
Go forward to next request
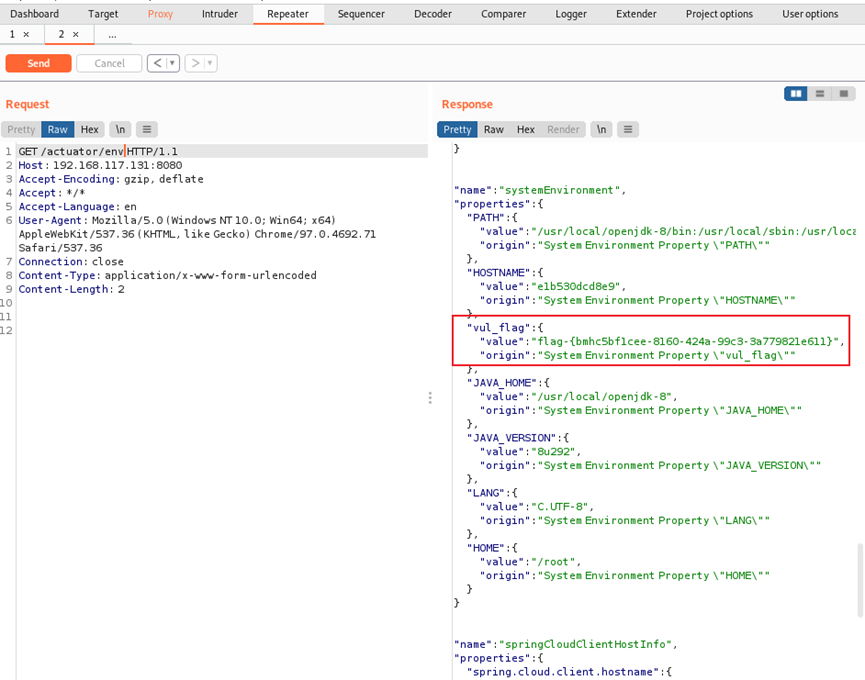pyautogui.click(x=195, y=63)
